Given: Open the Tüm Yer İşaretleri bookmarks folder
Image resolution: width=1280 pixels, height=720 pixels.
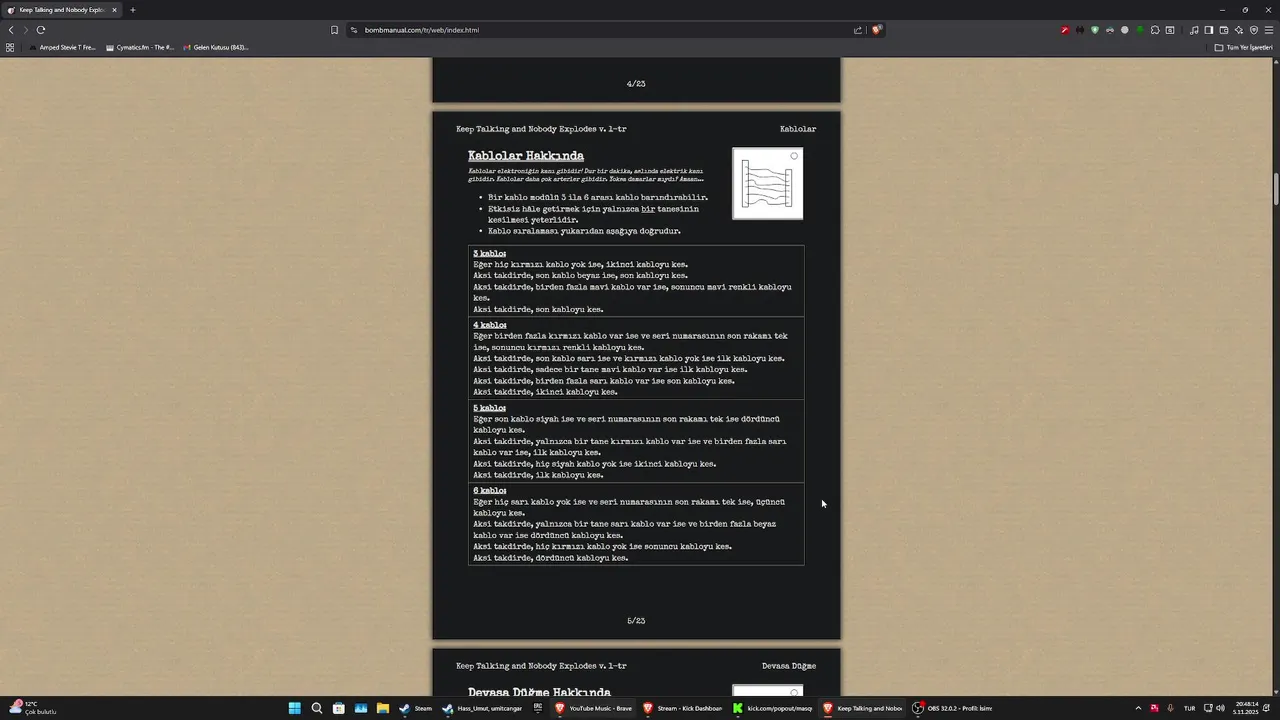Looking at the screenshot, I should [x=1244, y=47].
